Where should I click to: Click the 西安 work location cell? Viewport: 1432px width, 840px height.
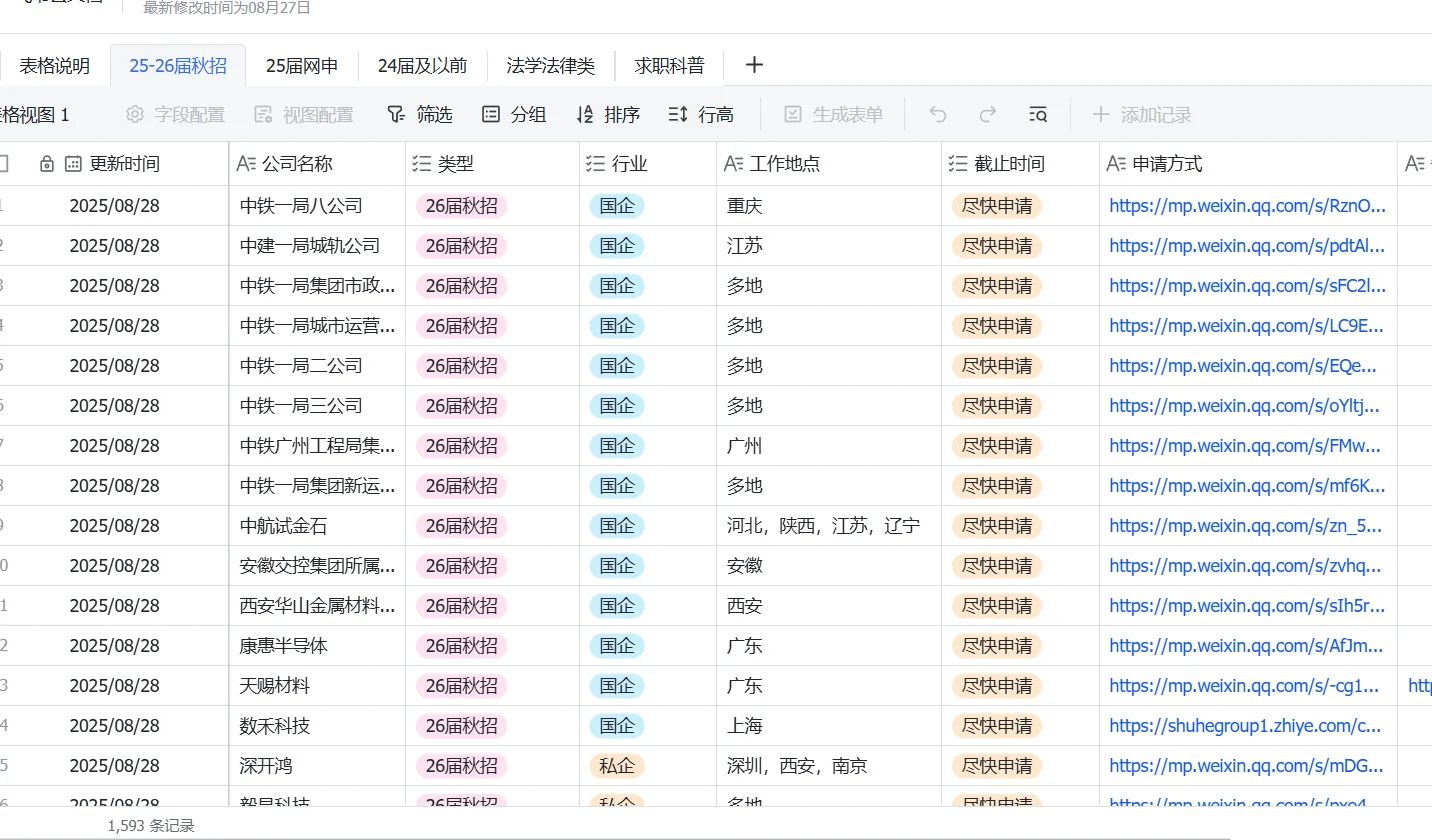[x=829, y=606]
